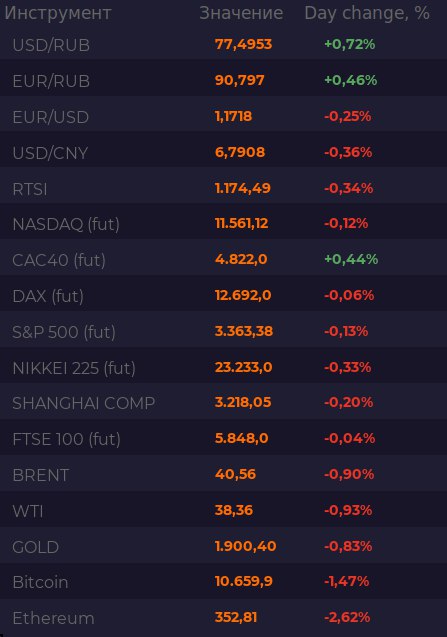447x637 pixels.
Task: Select CAC40 (fut) row
Action: (224, 258)
